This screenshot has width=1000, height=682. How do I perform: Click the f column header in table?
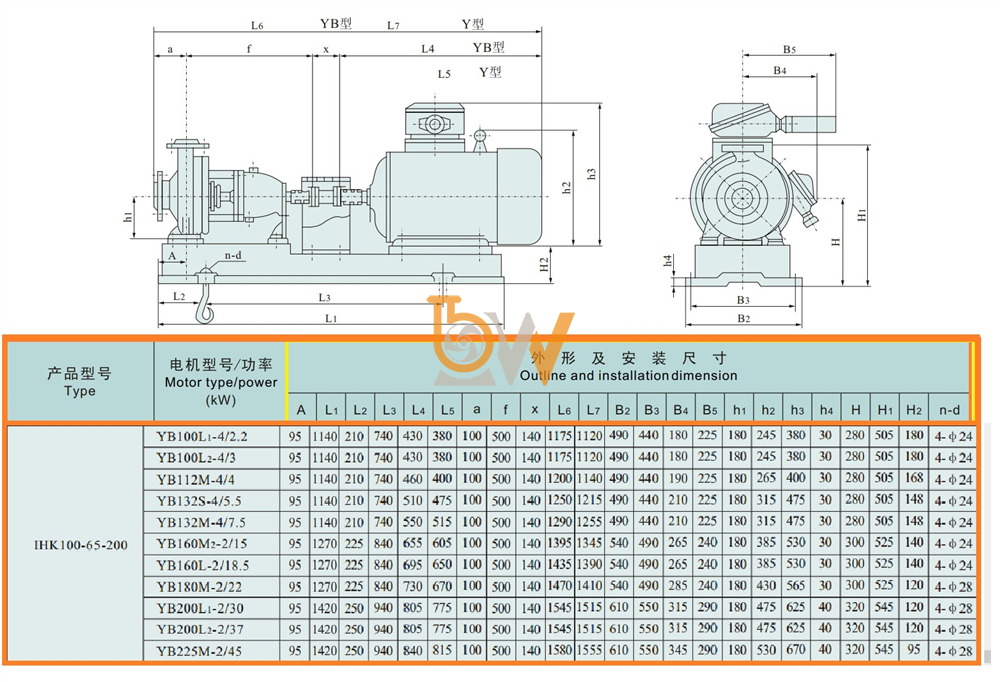[x=506, y=410]
